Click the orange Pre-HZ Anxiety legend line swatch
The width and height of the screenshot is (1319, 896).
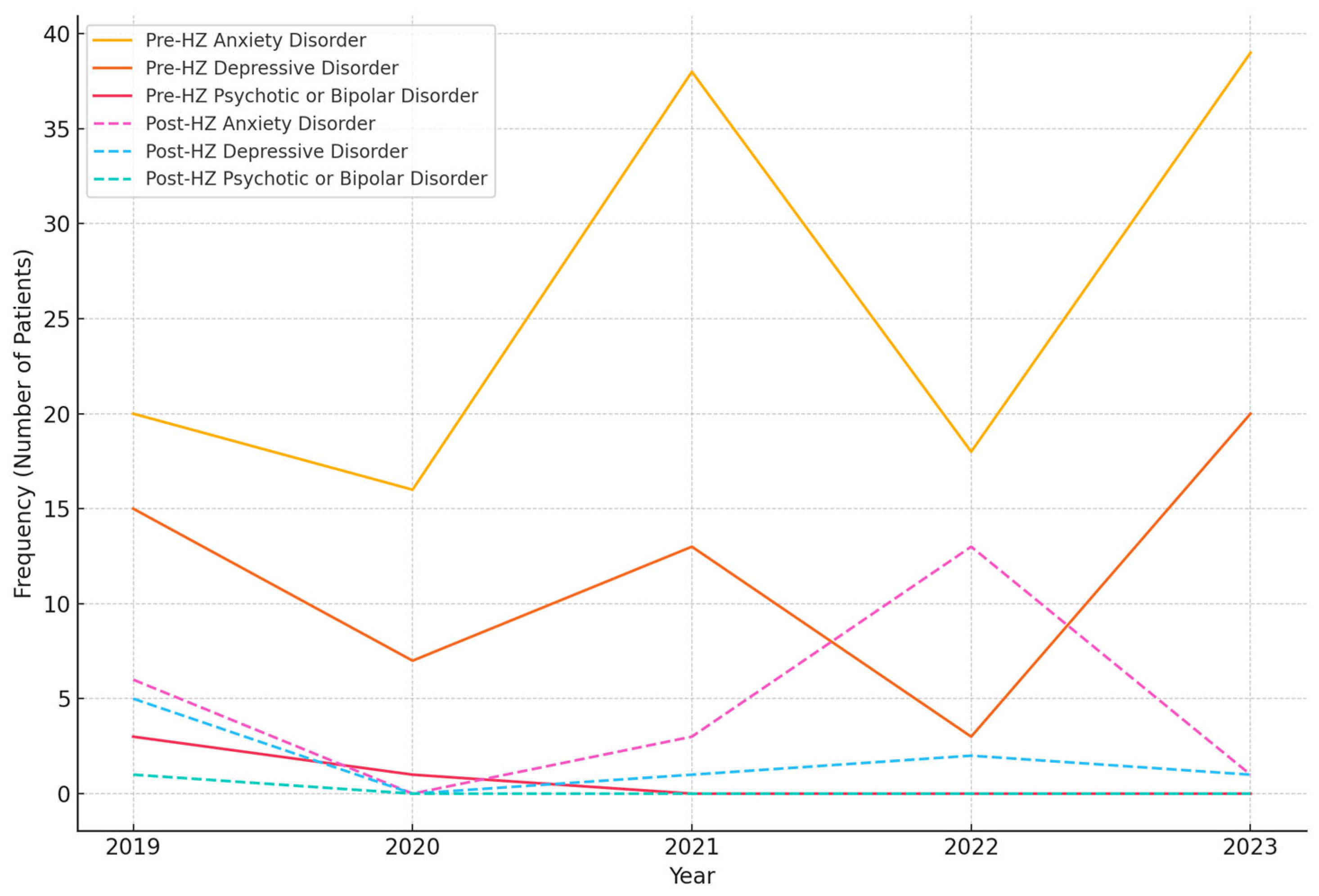click(113, 41)
